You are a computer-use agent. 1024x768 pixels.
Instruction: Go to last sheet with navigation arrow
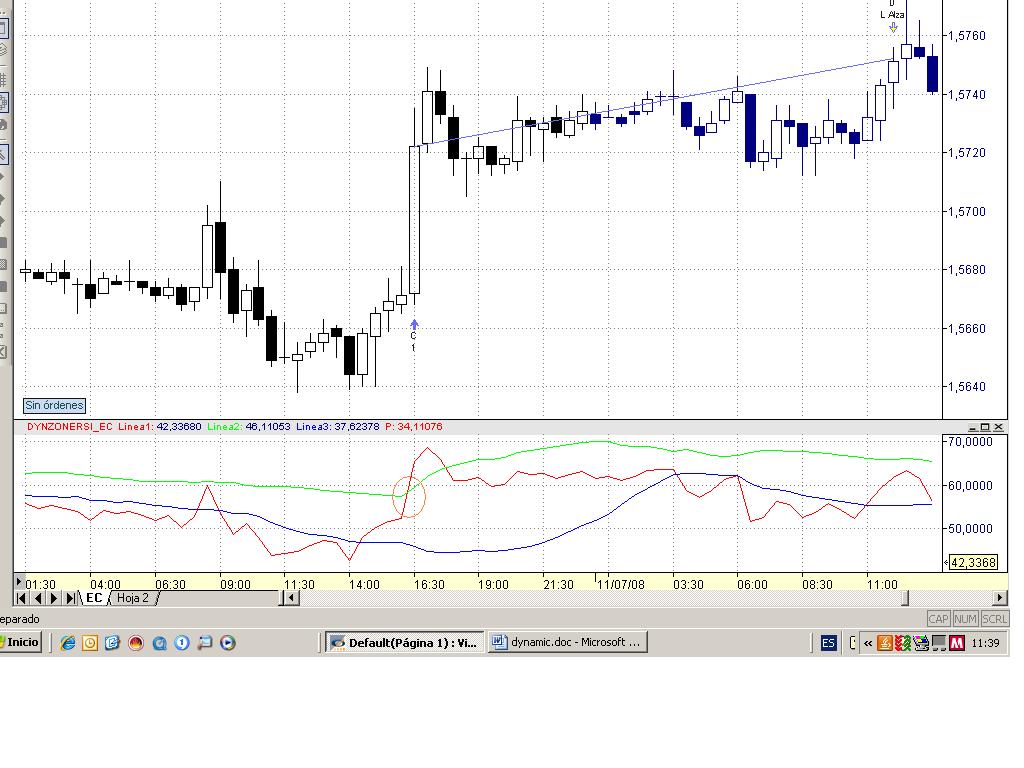pyautogui.click(x=70, y=598)
